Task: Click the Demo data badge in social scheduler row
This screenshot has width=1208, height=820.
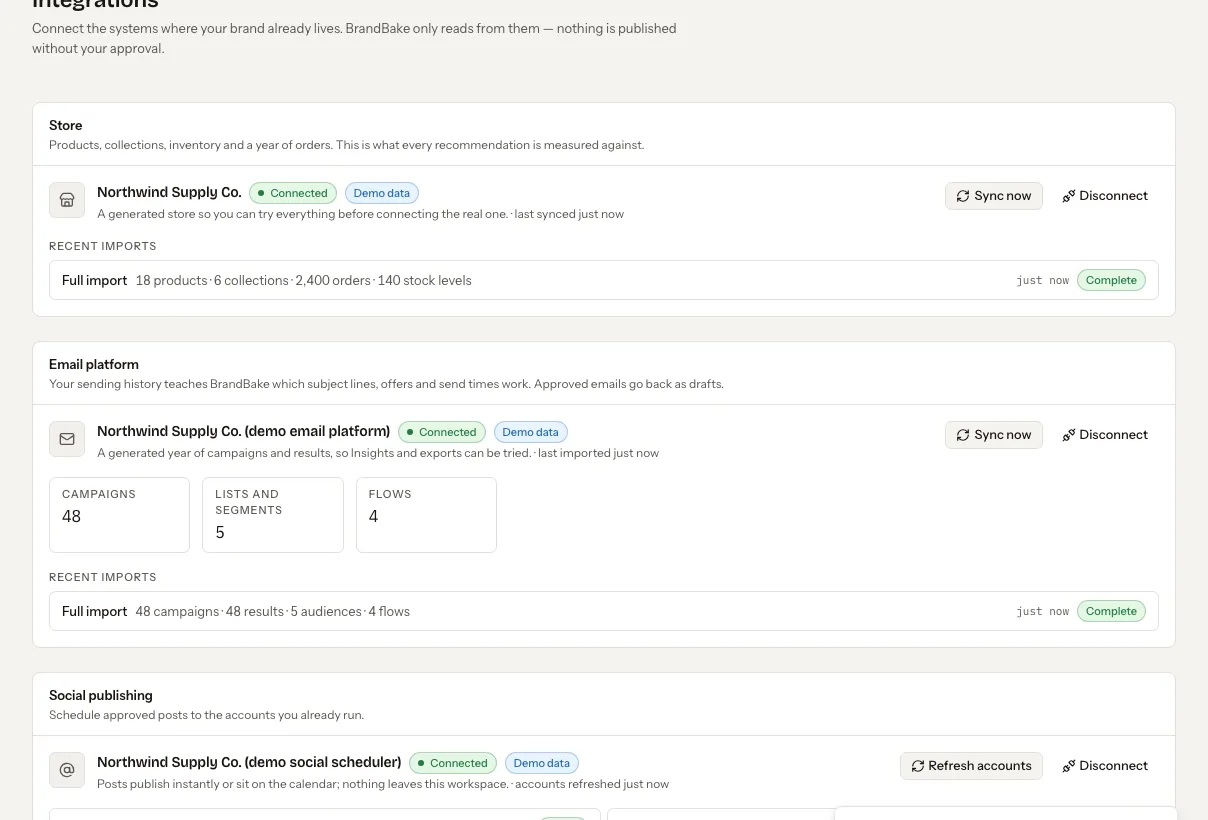Action: [542, 763]
